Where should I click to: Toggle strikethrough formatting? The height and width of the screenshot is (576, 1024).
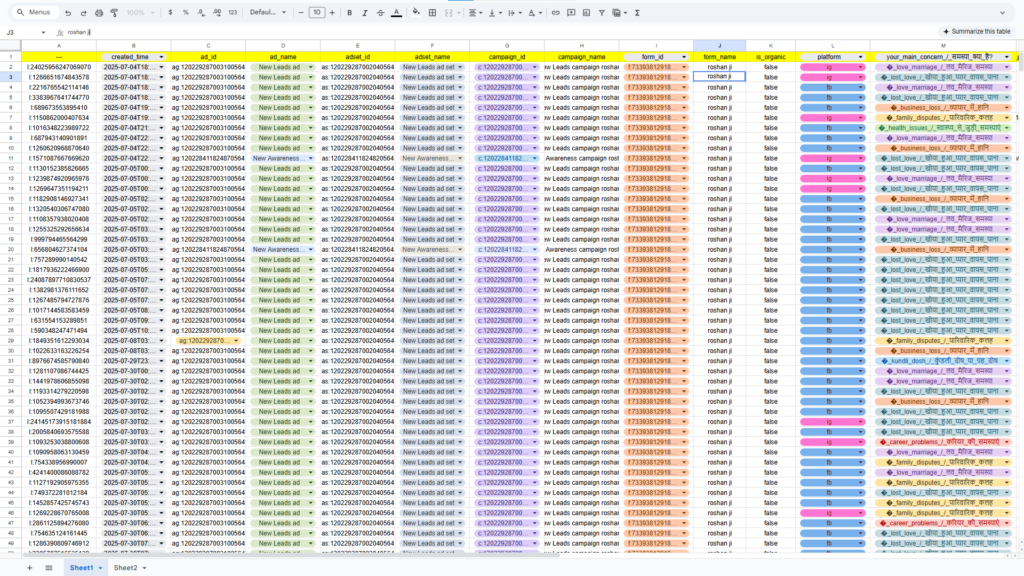(x=379, y=13)
